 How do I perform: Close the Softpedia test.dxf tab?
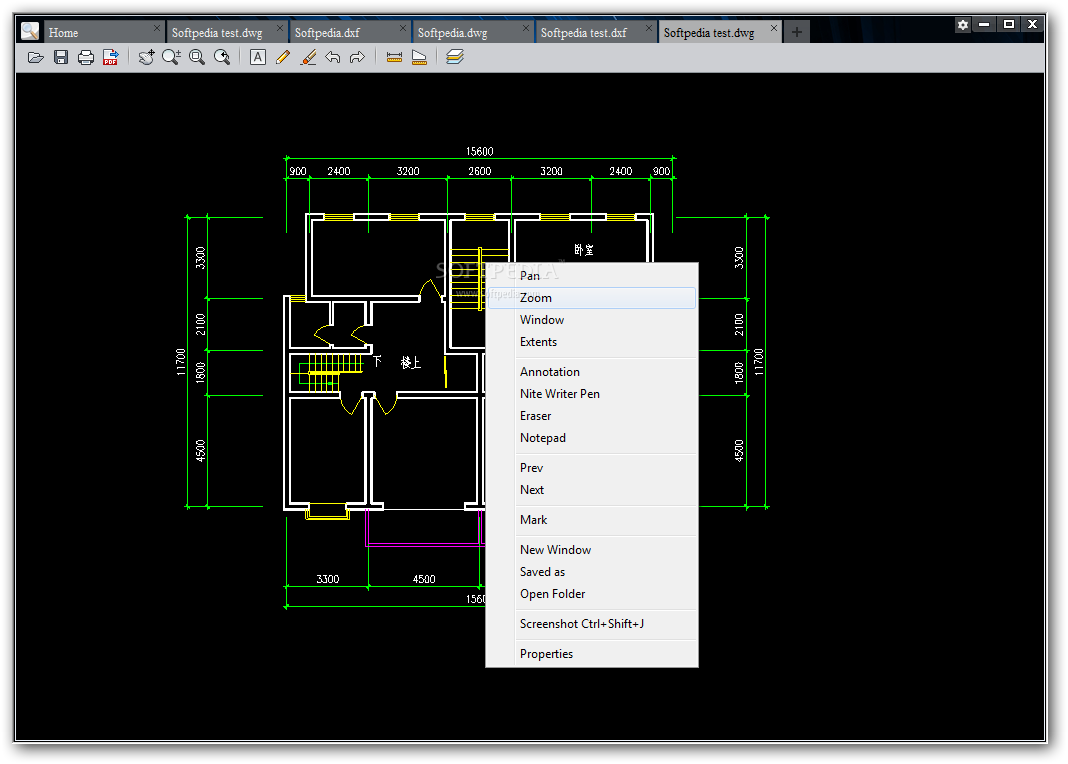tap(648, 28)
